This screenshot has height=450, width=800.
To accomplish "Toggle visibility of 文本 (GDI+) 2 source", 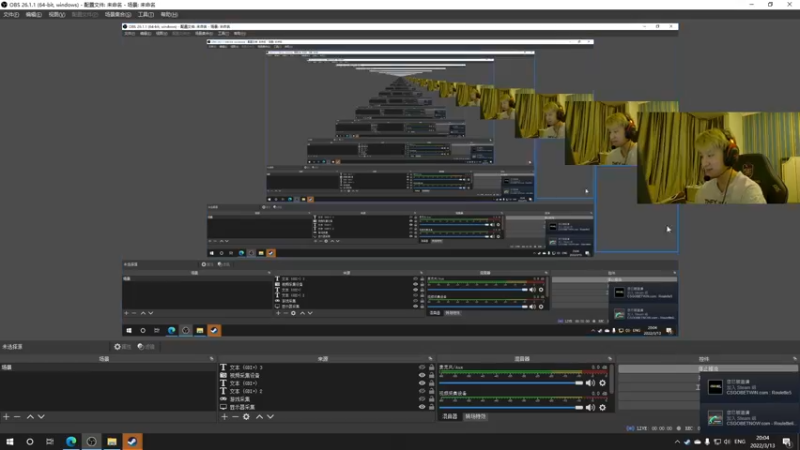I will 422,391.
